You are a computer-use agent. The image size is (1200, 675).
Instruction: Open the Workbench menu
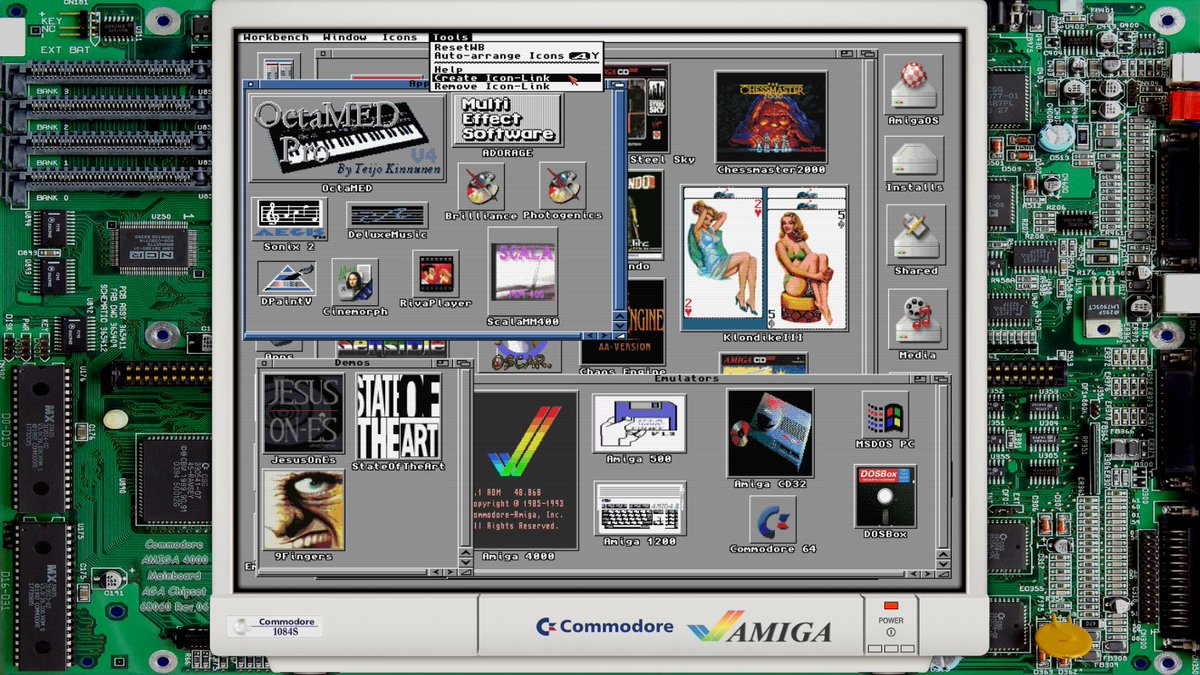coord(276,36)
